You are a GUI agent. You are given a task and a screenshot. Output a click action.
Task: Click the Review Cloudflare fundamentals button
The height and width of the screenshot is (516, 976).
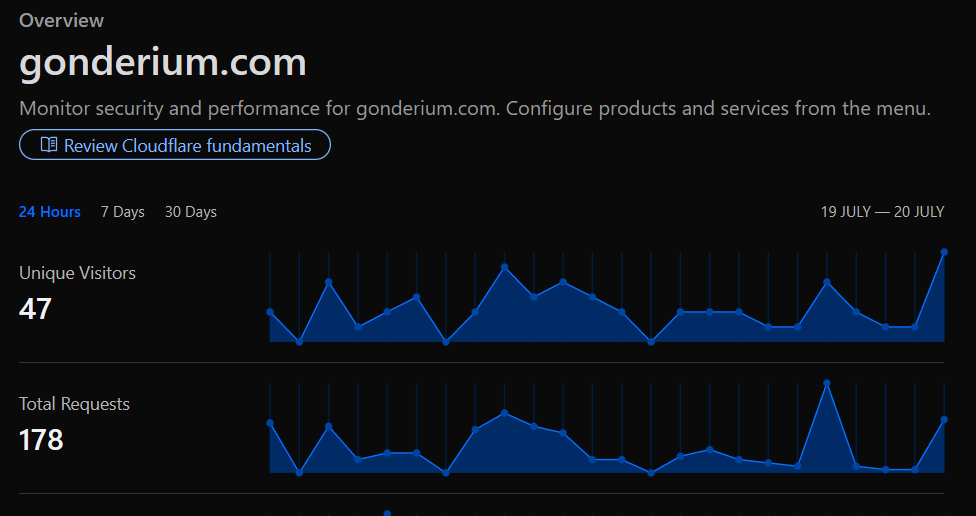pyautogui.click(x=175, y=145)
